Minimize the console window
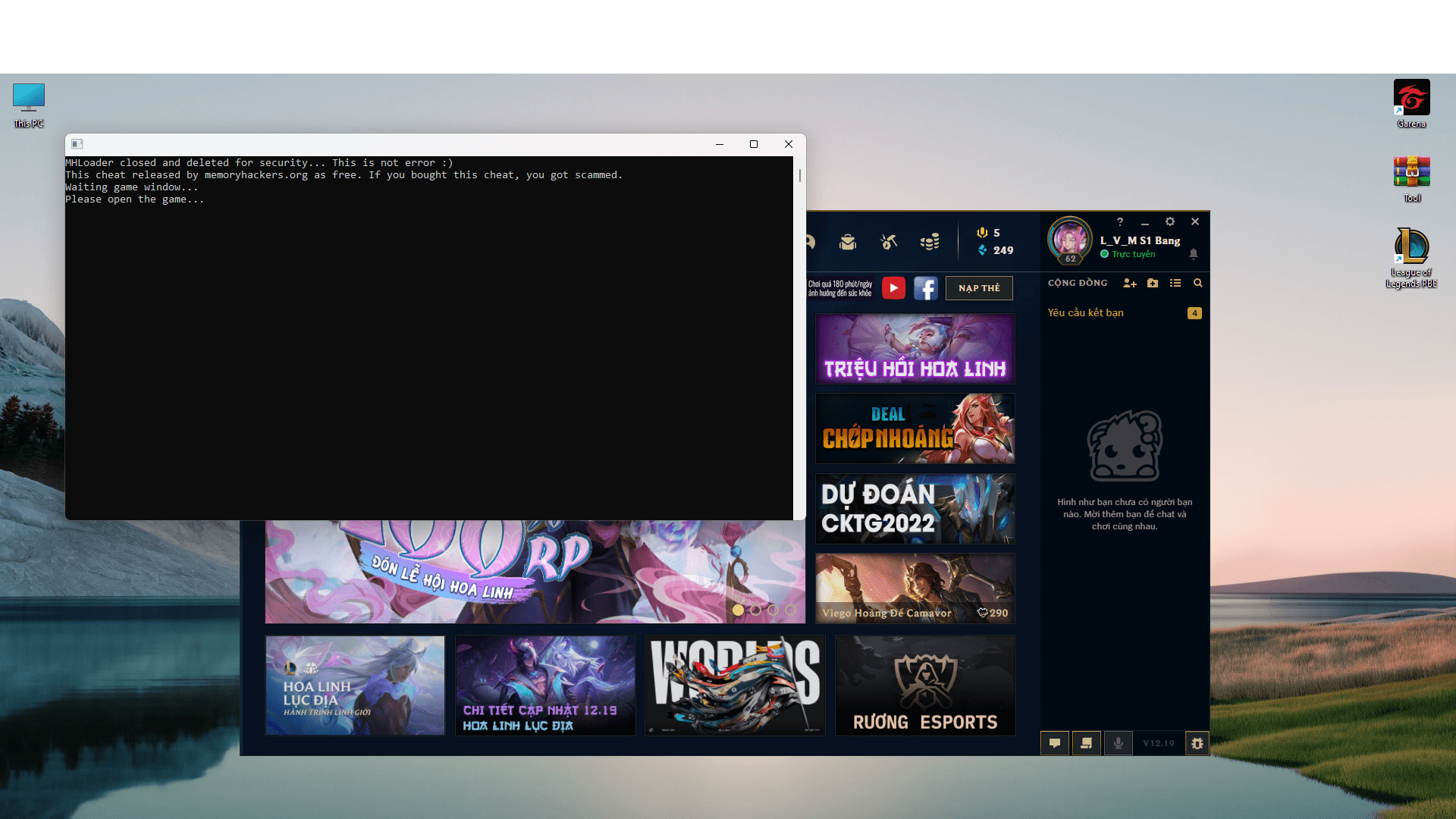 (720, 144)
